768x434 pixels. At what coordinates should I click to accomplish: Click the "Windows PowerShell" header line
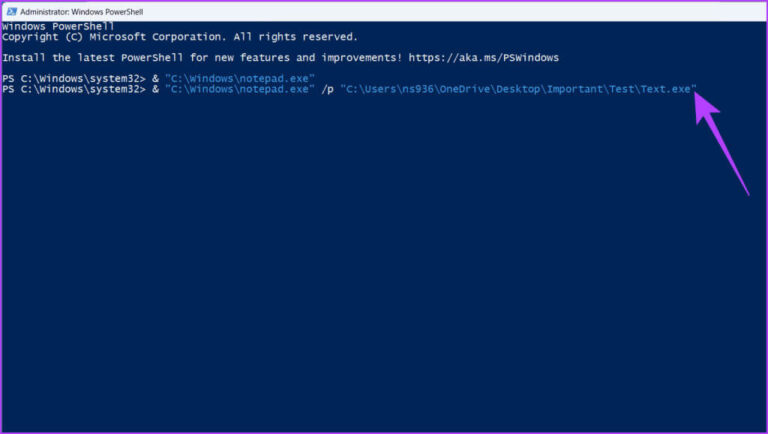pyautogui.click(x=57, y=26)
